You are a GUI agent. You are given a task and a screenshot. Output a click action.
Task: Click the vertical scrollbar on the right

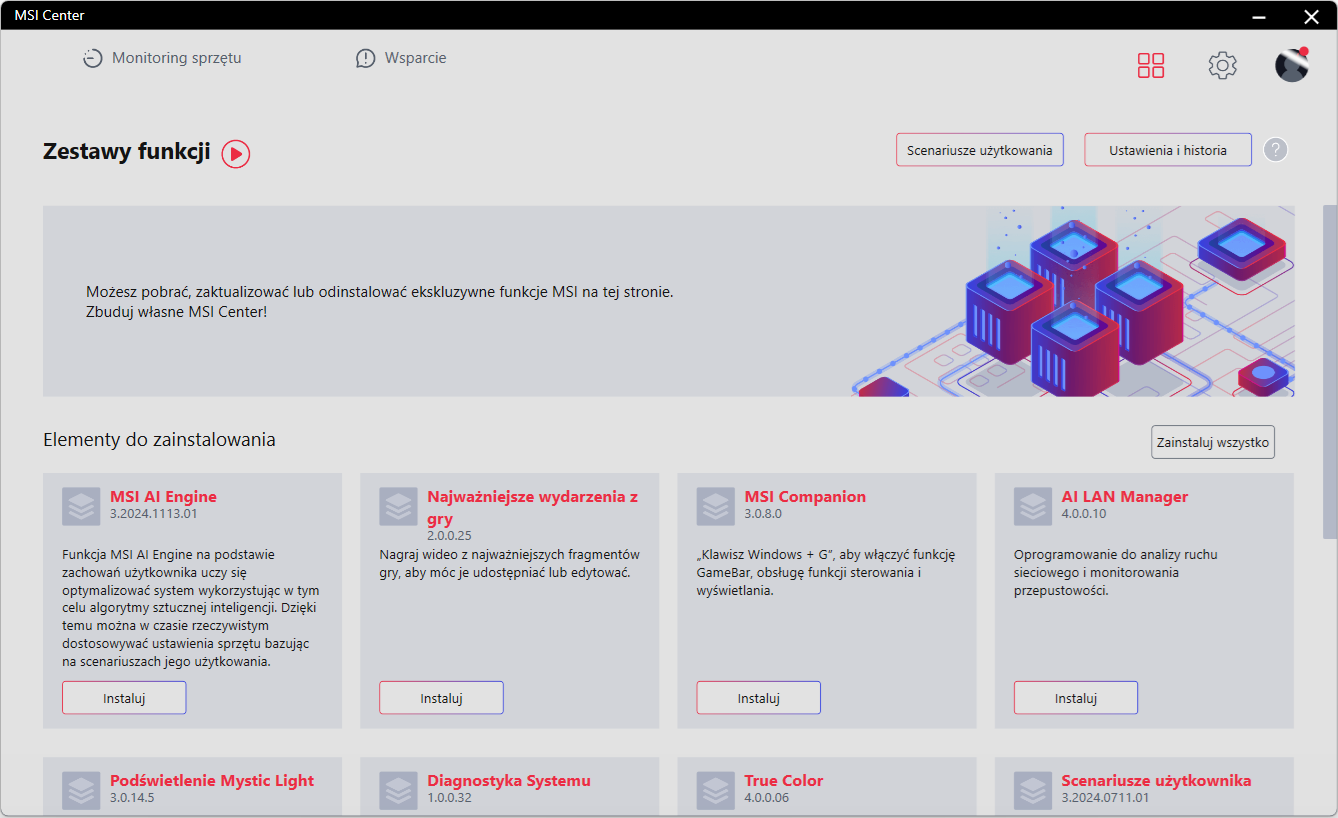point(1329,372)
